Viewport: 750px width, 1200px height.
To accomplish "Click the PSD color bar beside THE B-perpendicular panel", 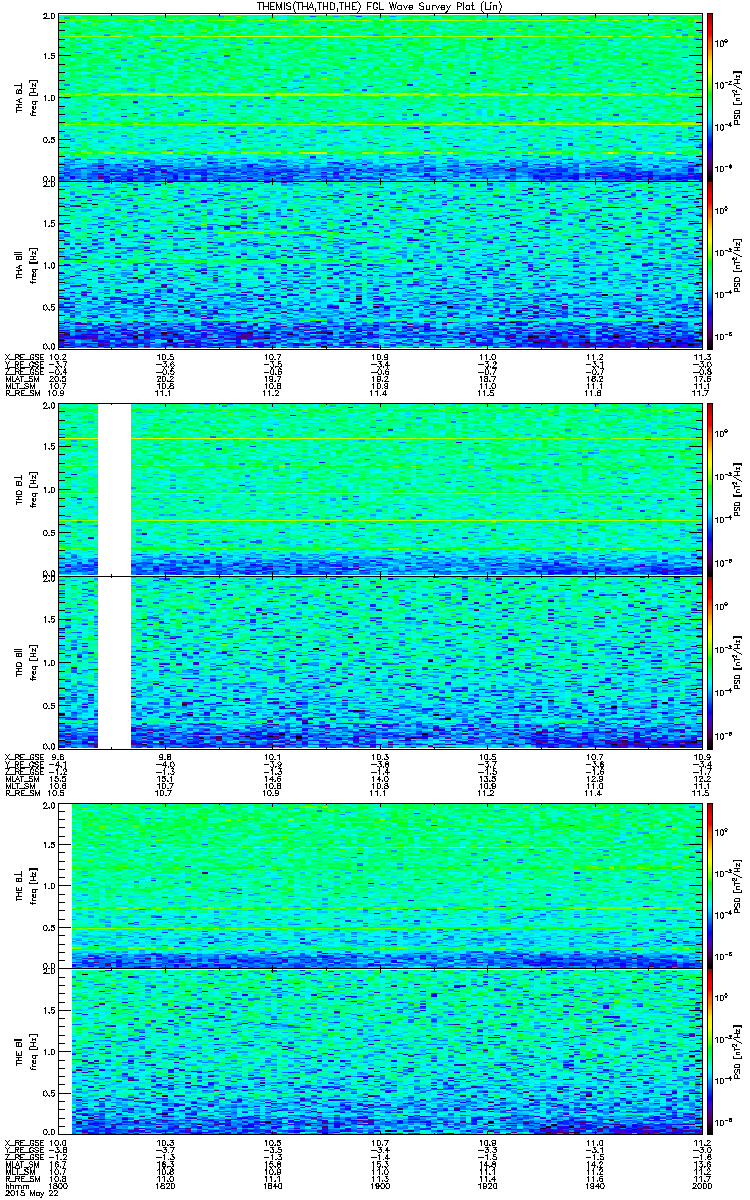I will coord(710,885).
